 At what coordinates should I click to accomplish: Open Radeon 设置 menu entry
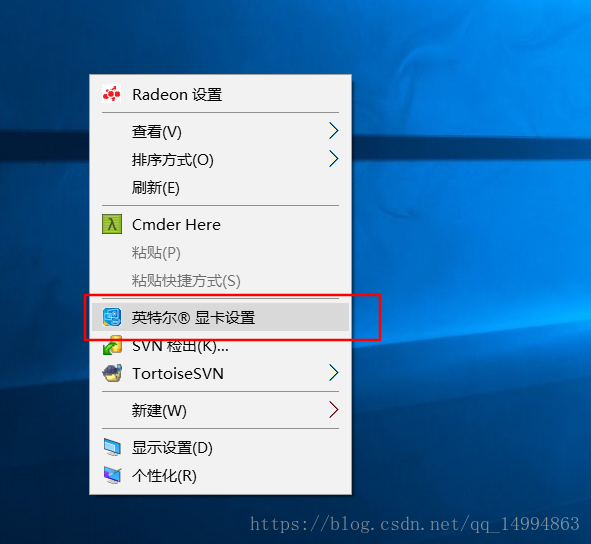click(x=220, y=94)
